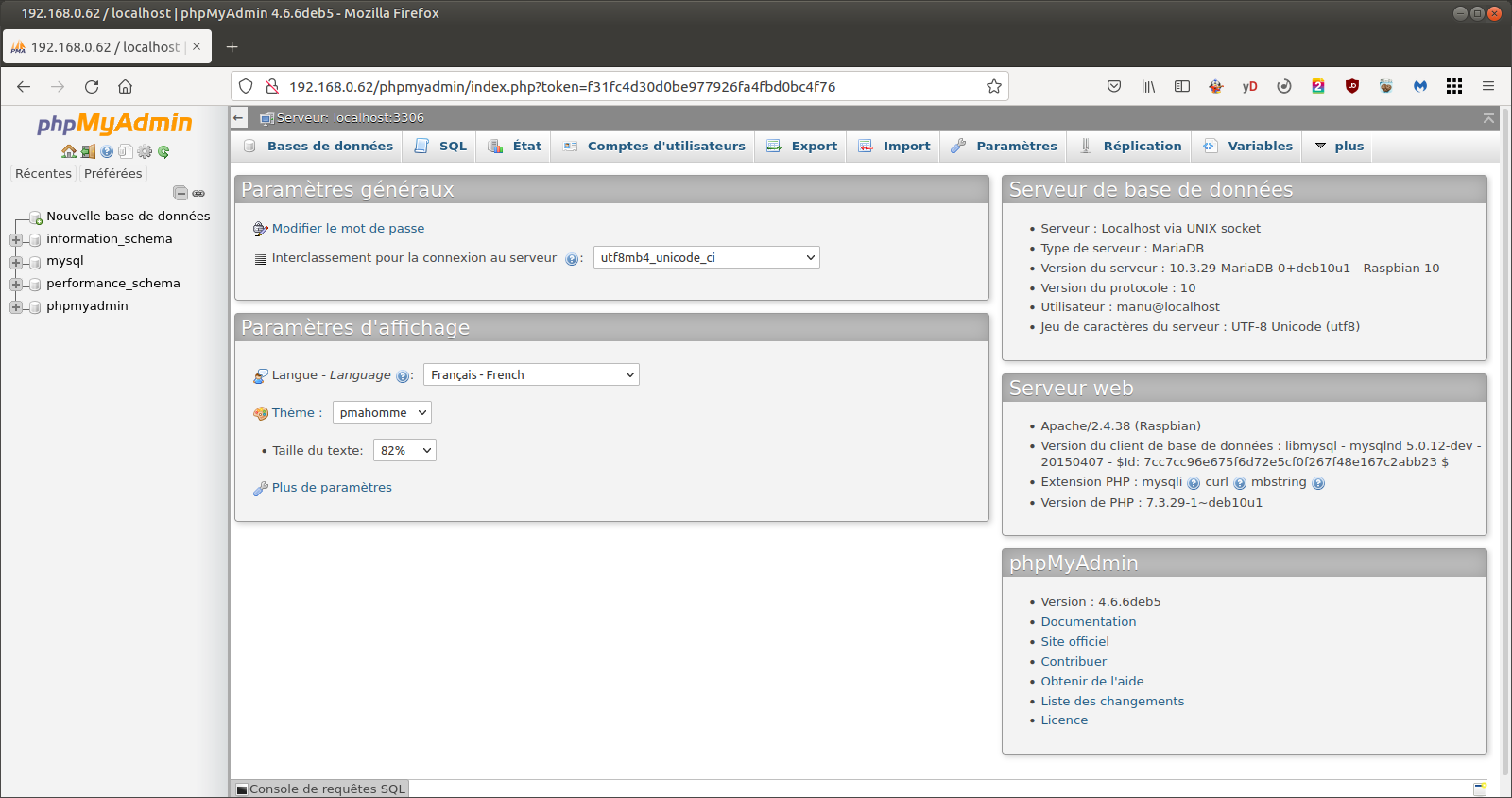Image resolution: width=1512 pixels, height=798 pixels.
Task: Click the collapse arrow at server breadcrumb left
Action: pyautogui.click(x=239, y=117)
